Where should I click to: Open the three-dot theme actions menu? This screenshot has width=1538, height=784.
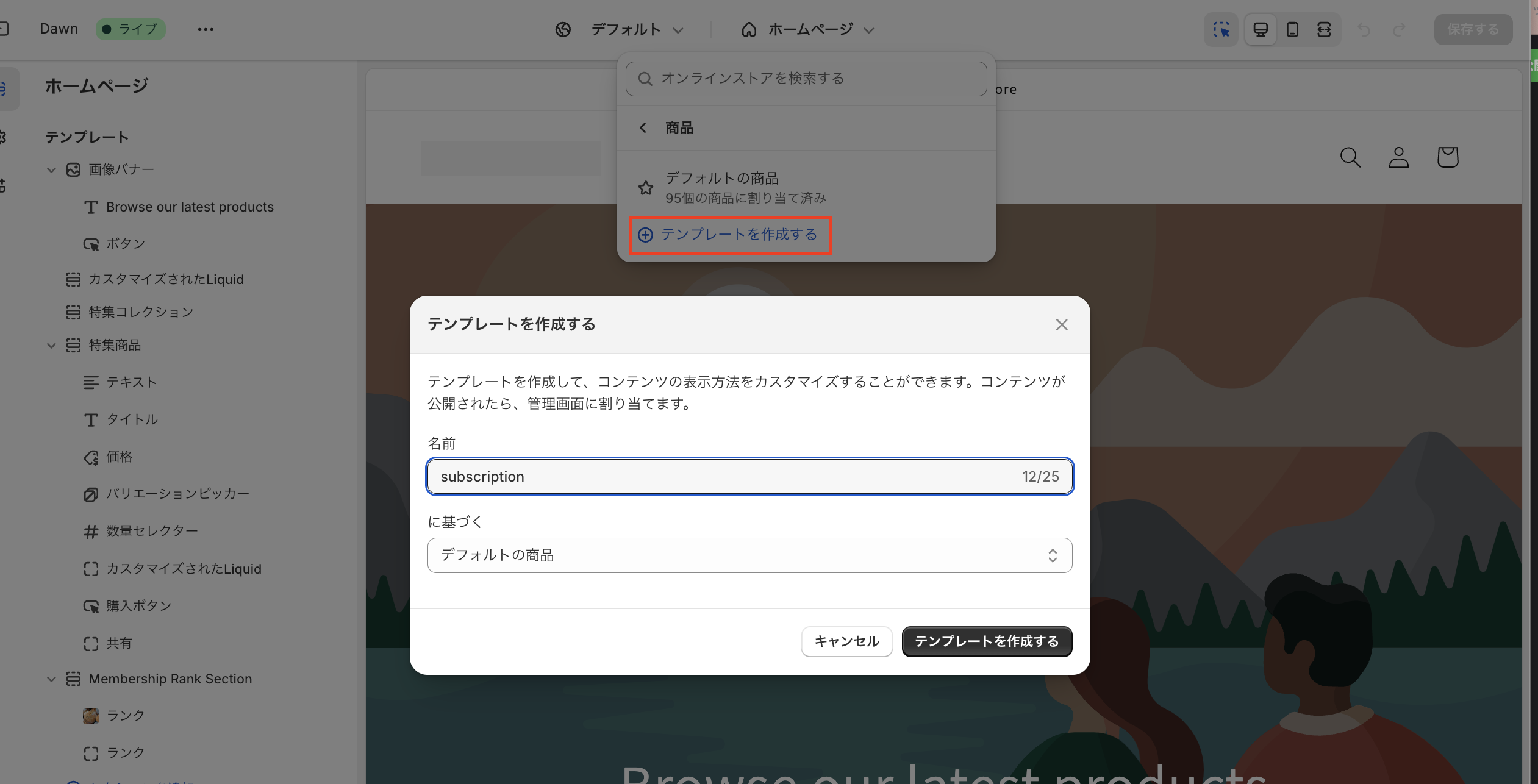tap(206, 29)
